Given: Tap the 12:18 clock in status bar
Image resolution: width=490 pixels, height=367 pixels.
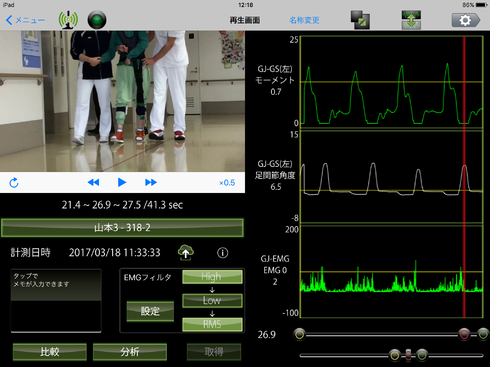Looking at the screenshot, I should coord(246,5).
